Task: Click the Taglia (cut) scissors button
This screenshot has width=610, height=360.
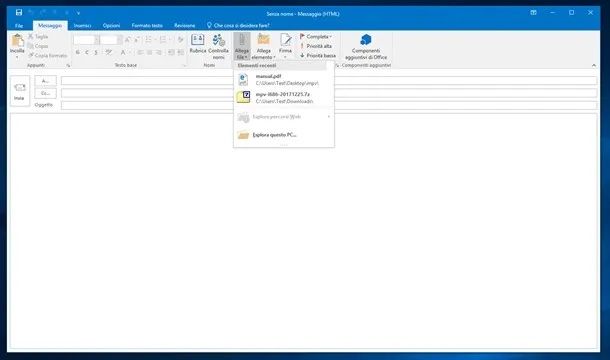Action: click(38, 36)
